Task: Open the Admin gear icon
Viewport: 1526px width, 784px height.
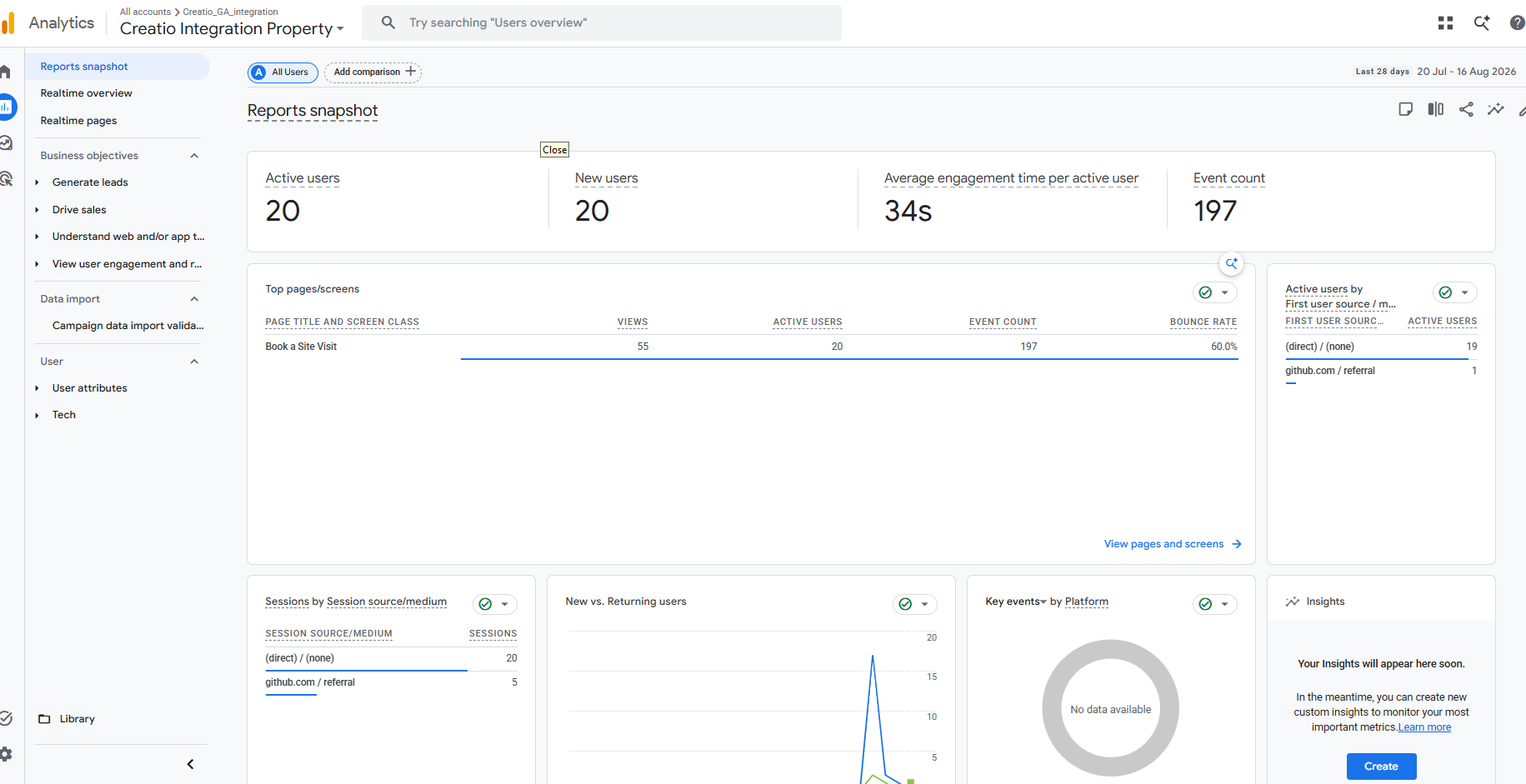Action: 6,754
